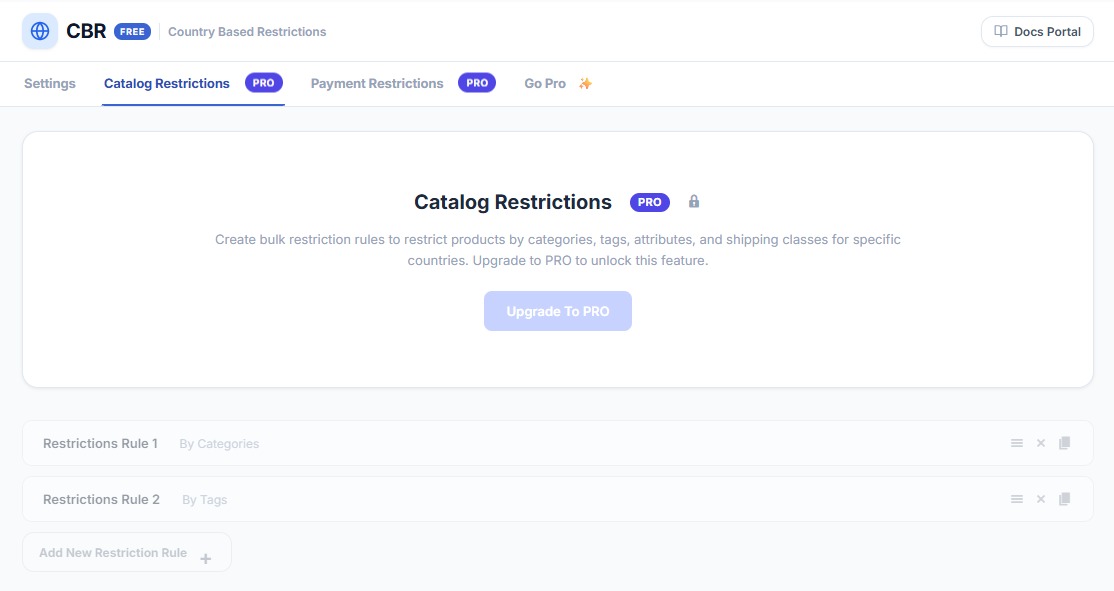
Task: Click the sparkle icon next to Go Pro
Action: click(585, 84)
